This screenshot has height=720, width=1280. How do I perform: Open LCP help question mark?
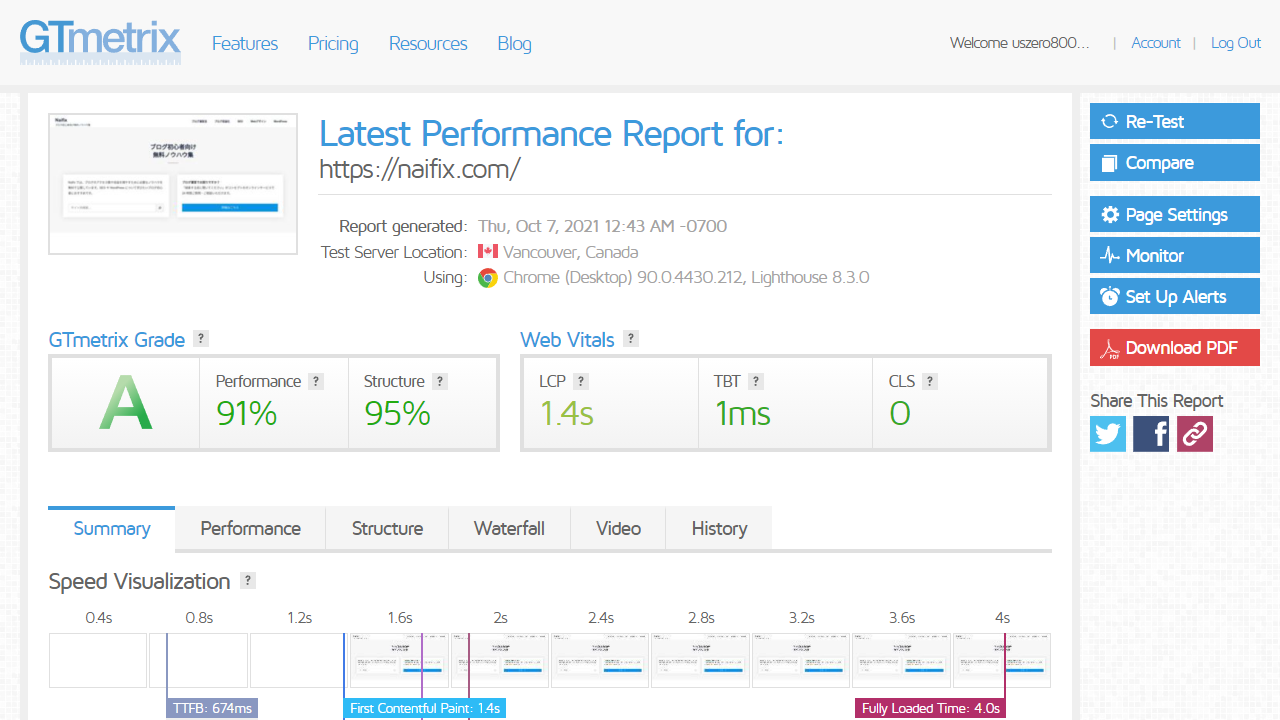pos(581,381)
